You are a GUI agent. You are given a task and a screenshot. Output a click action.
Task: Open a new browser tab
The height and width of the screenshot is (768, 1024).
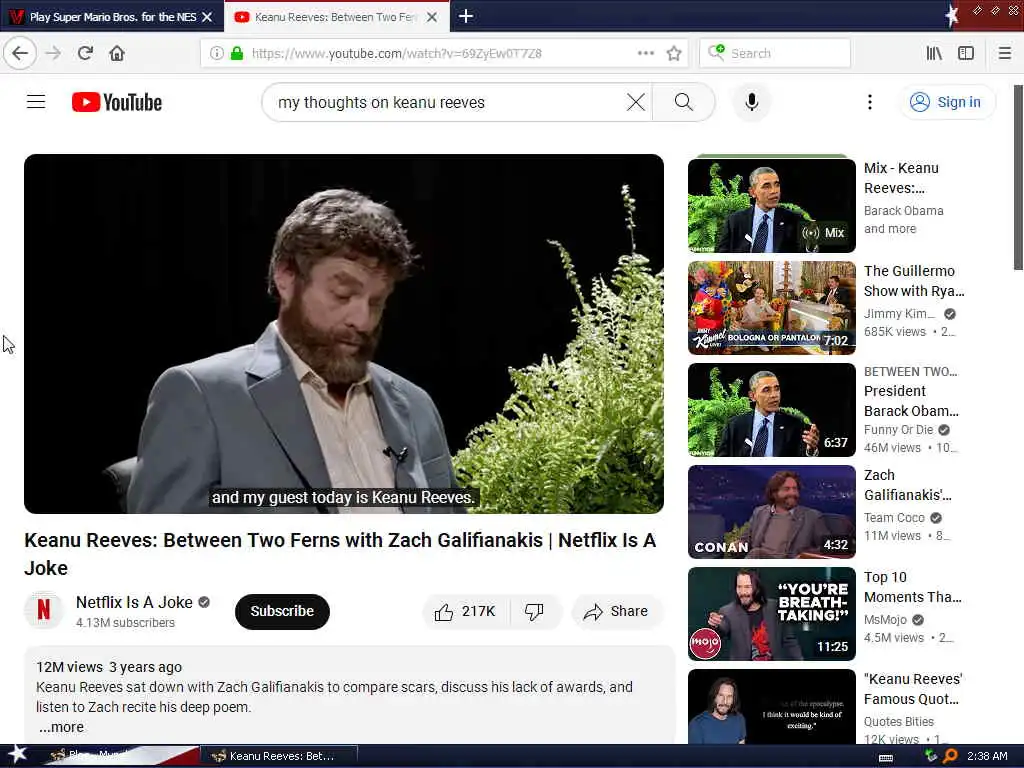pos(466,16)
